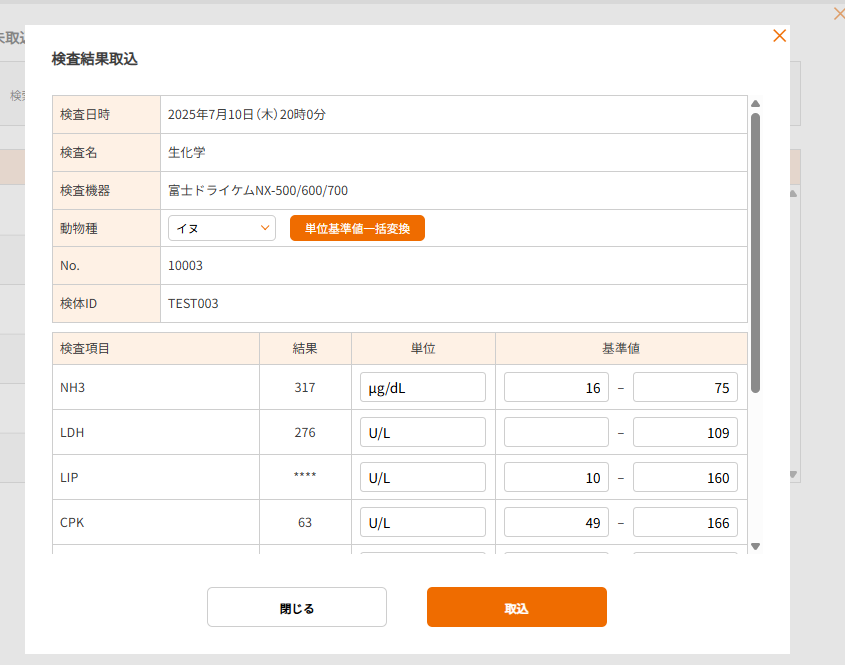The width and height of the screenshot is (845, 665).
Task: Close the 検査結果取込 dialog with X icon
Action: click(780, 36)
